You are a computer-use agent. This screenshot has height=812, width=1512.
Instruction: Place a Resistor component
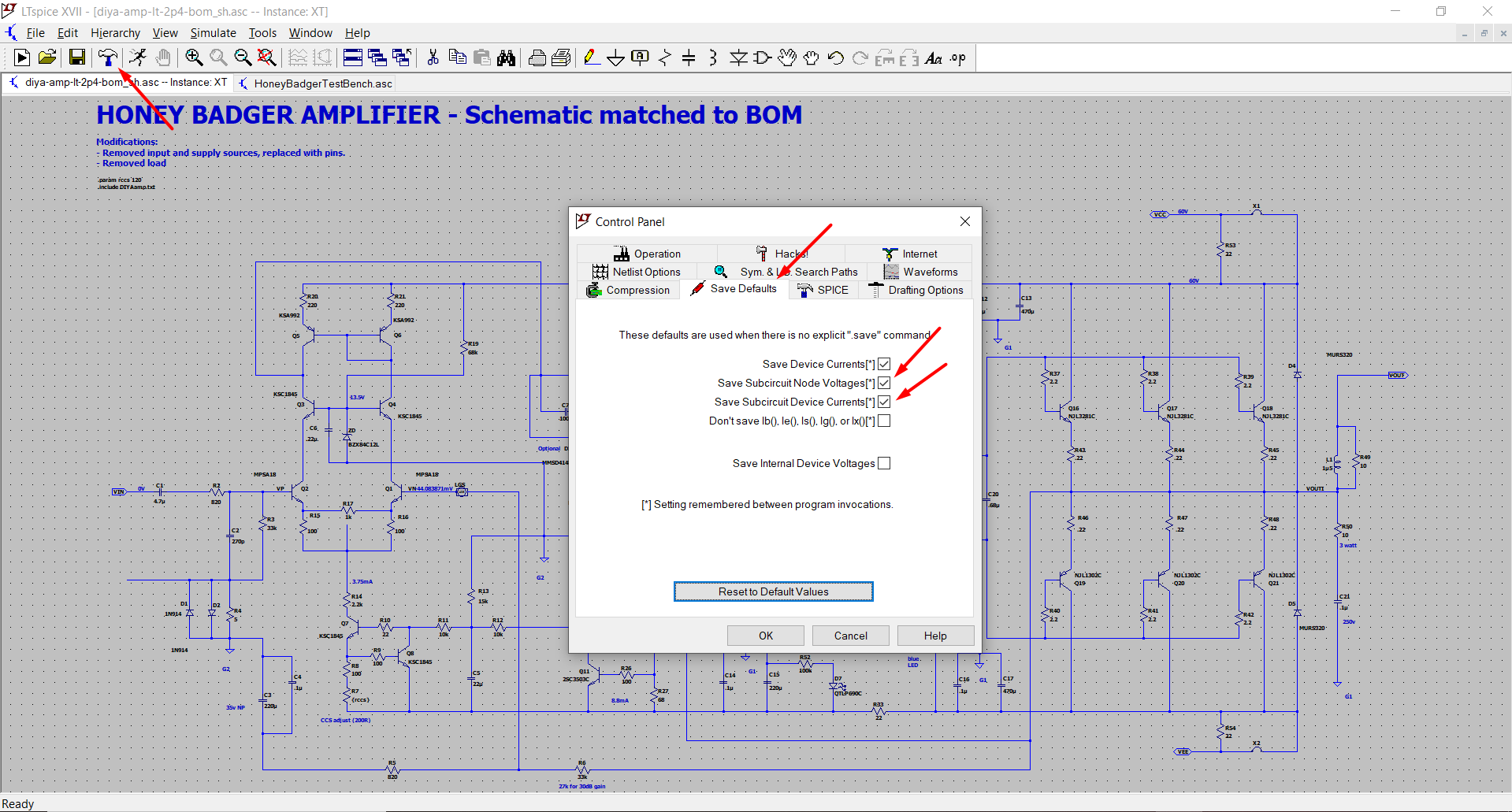coord(665,57)
